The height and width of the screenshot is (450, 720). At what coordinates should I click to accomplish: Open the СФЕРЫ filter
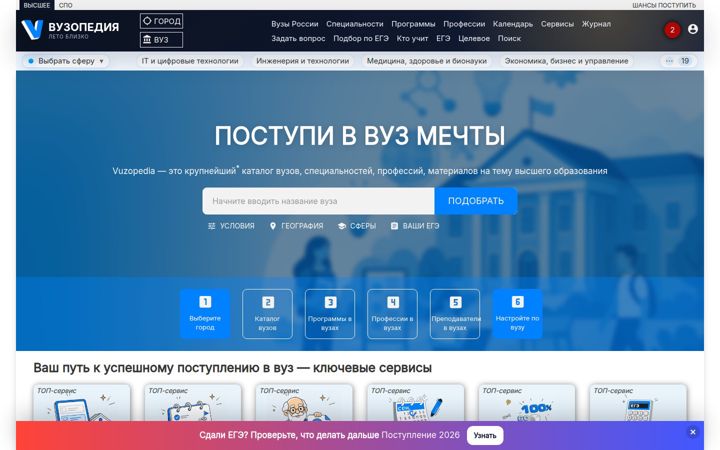click(357, 226)
